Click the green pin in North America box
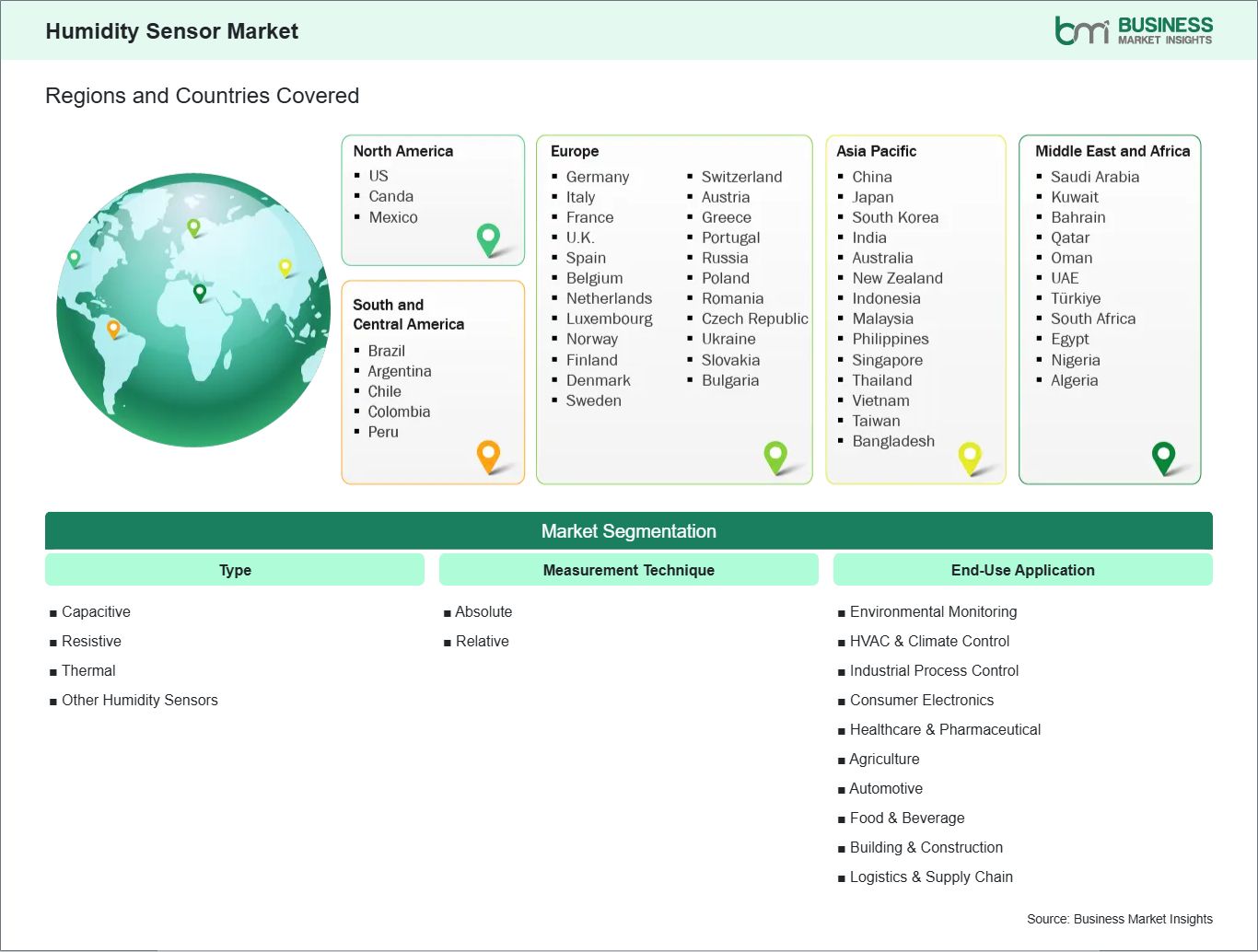Screen dimensions: 1258x952 click(488, 238)
